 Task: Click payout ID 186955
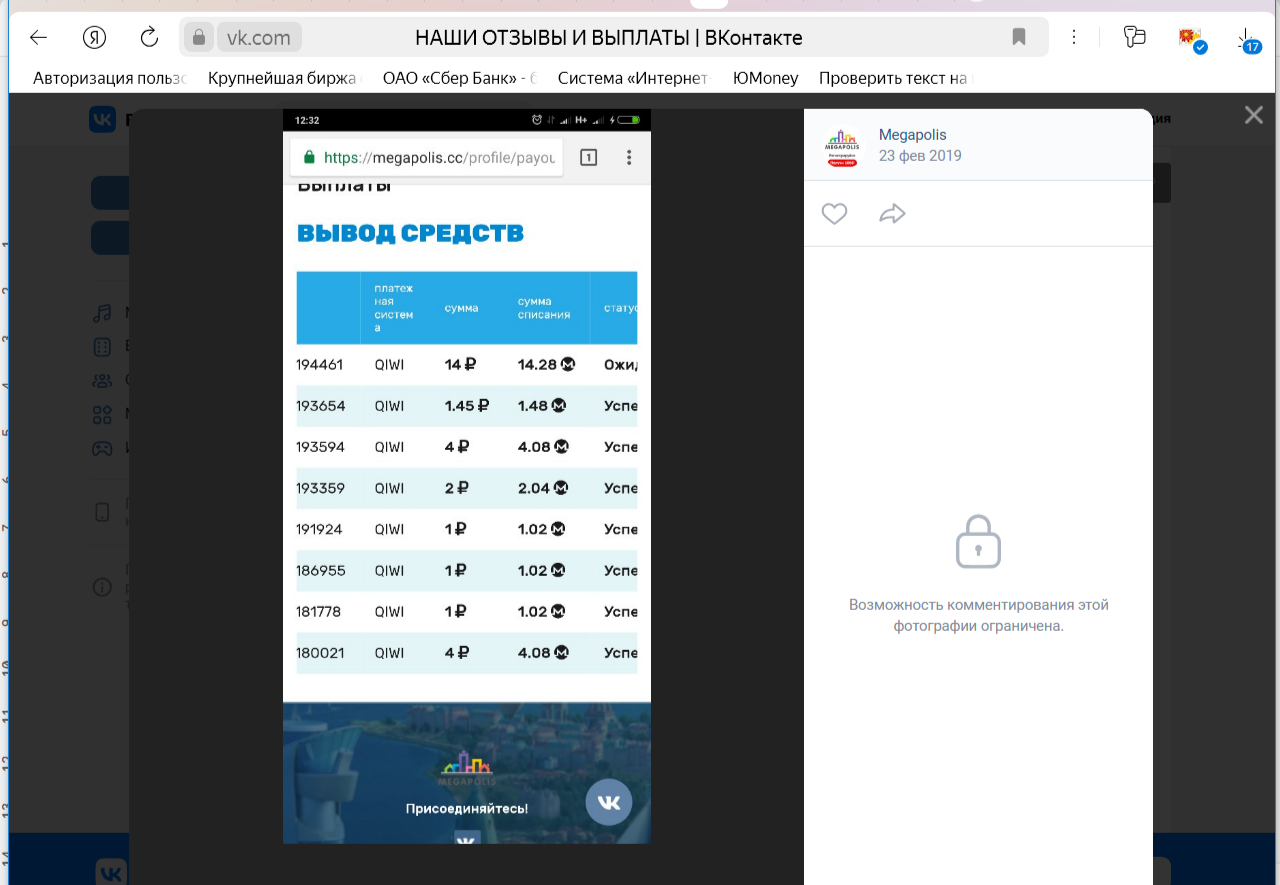pos(321,570)
